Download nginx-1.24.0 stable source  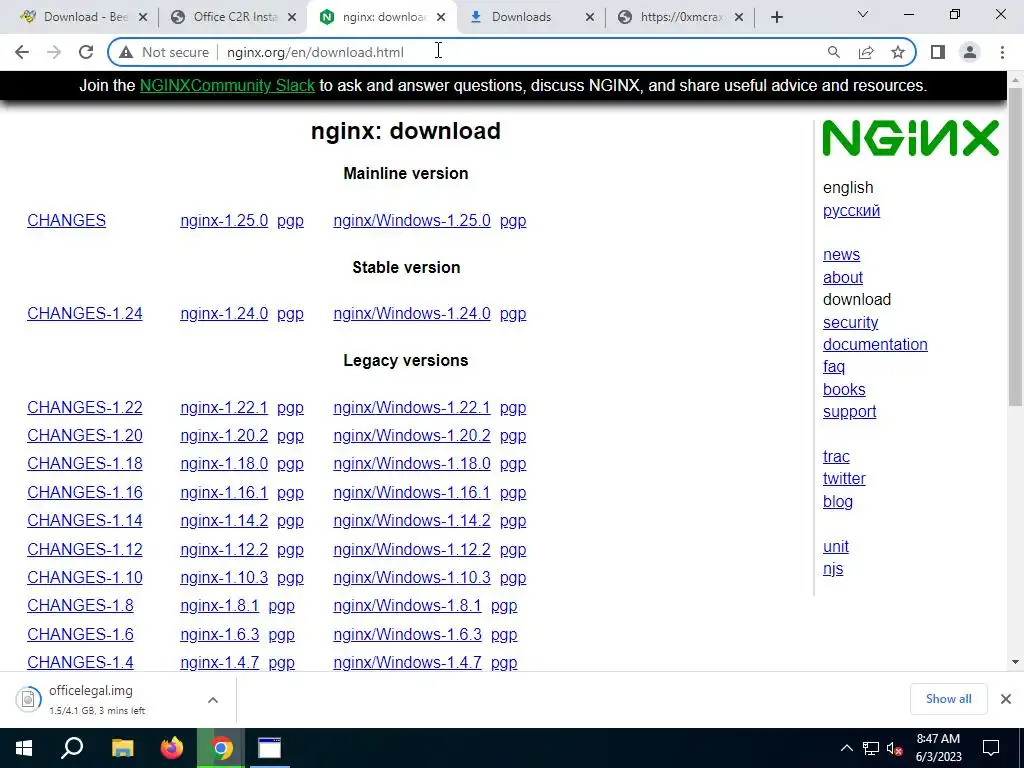pos(224,313)
